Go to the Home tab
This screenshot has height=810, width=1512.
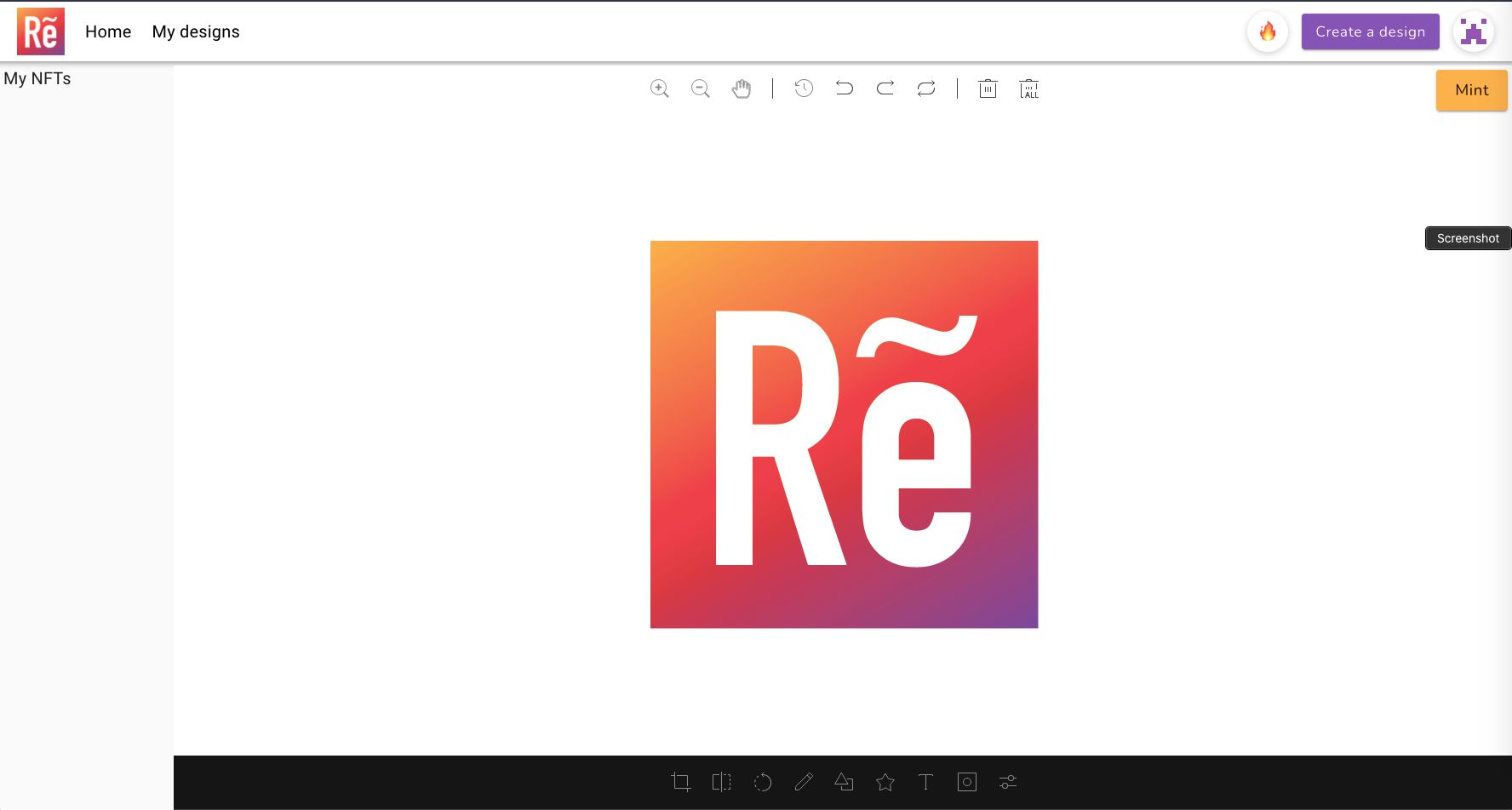coord(108,31)
